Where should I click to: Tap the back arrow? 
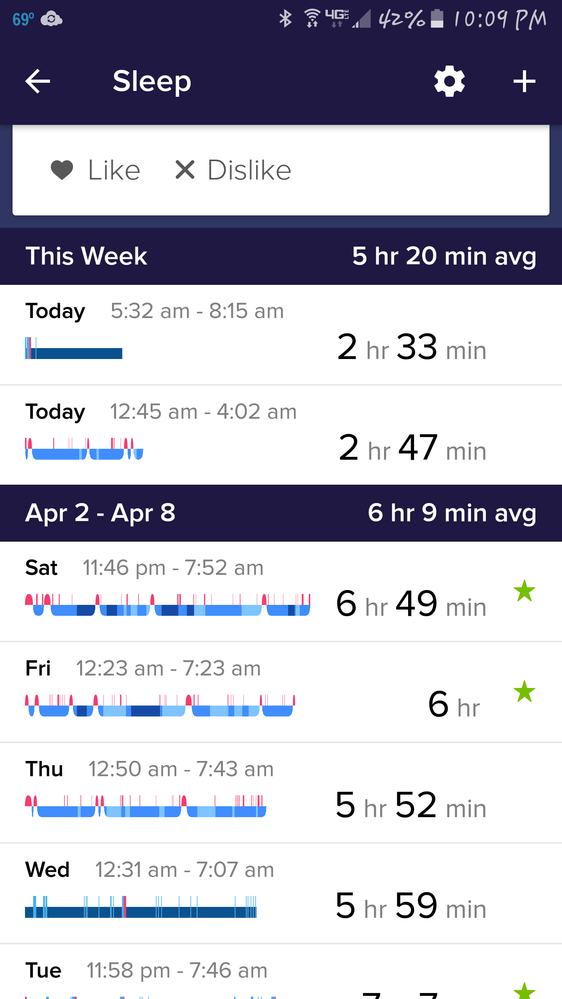tap(38, 82)
